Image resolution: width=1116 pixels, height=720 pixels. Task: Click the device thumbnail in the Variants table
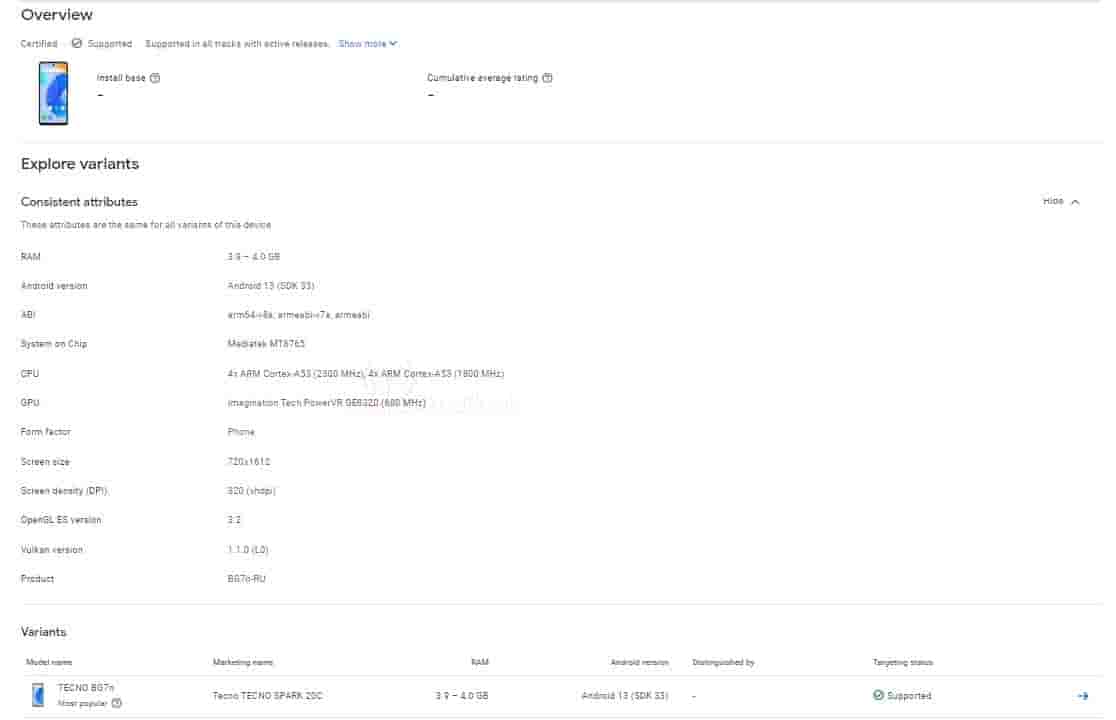click(x=37, y=695)
